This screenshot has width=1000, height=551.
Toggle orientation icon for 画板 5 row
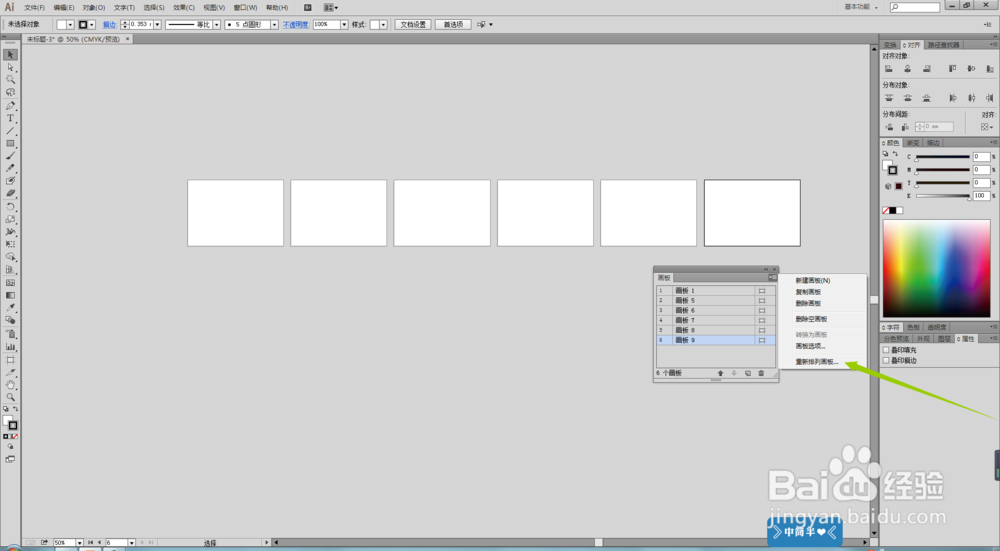click(761, 300)
